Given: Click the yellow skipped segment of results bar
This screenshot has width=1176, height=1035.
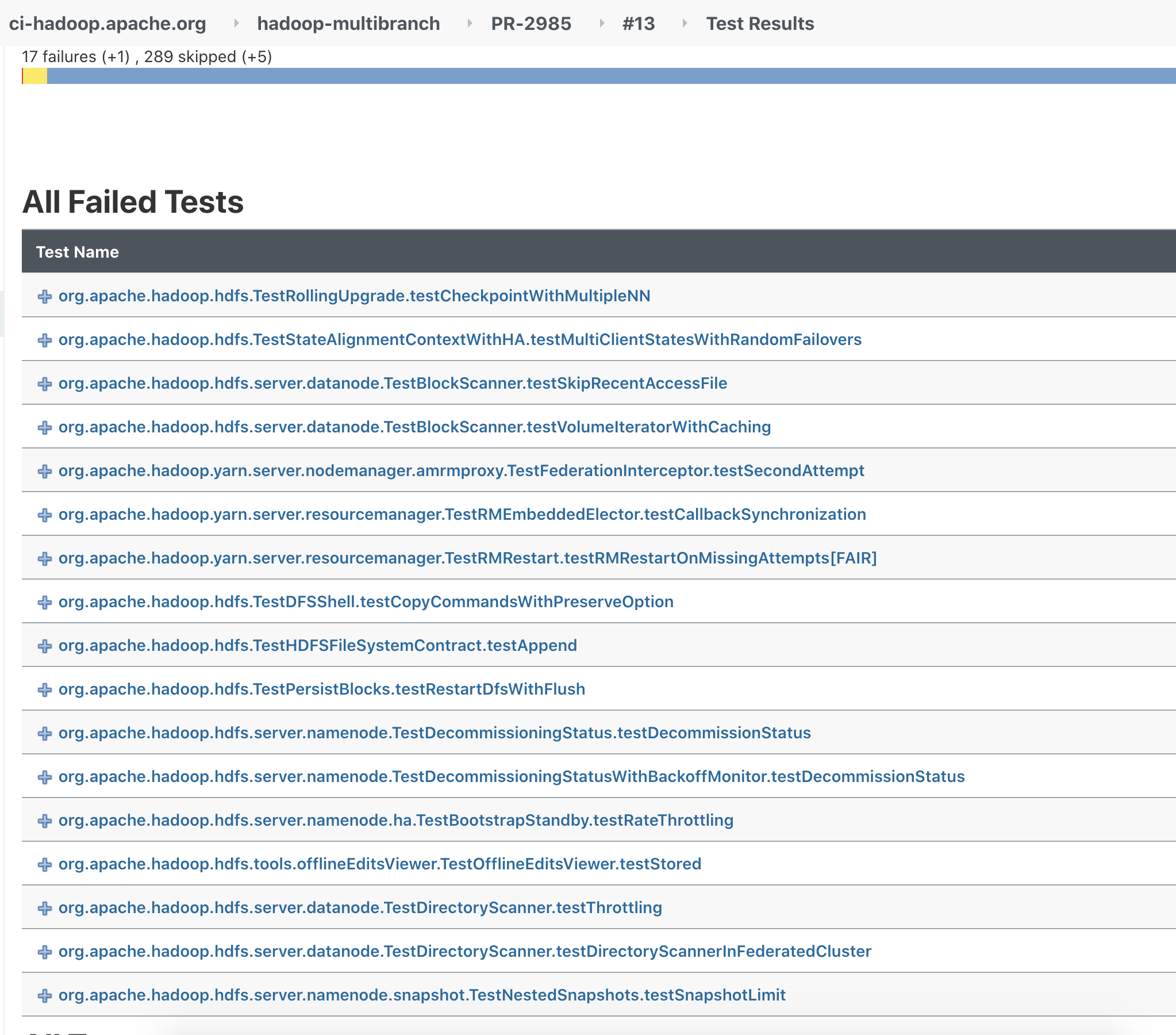Looking at the screenshot, I should pyautogui.click(x=34, y=76).
